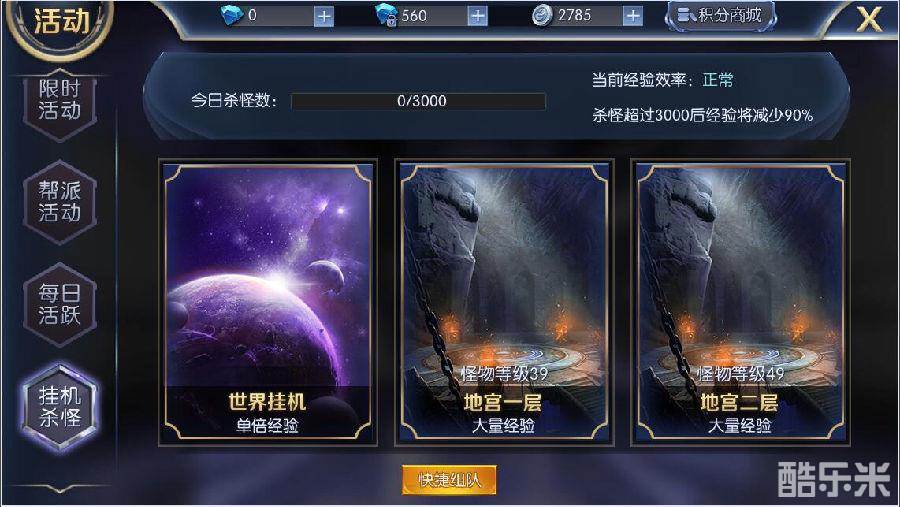Close the activity panel with the X

point(870,20)
